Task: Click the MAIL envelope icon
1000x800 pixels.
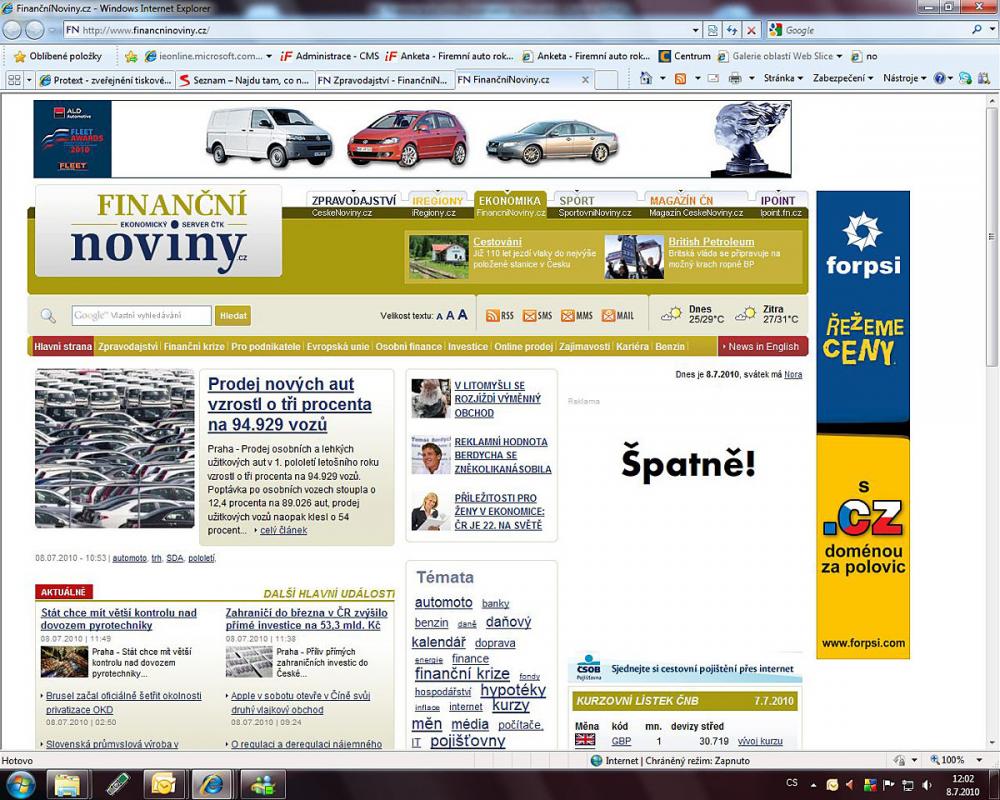Action: tap(608, 315)
